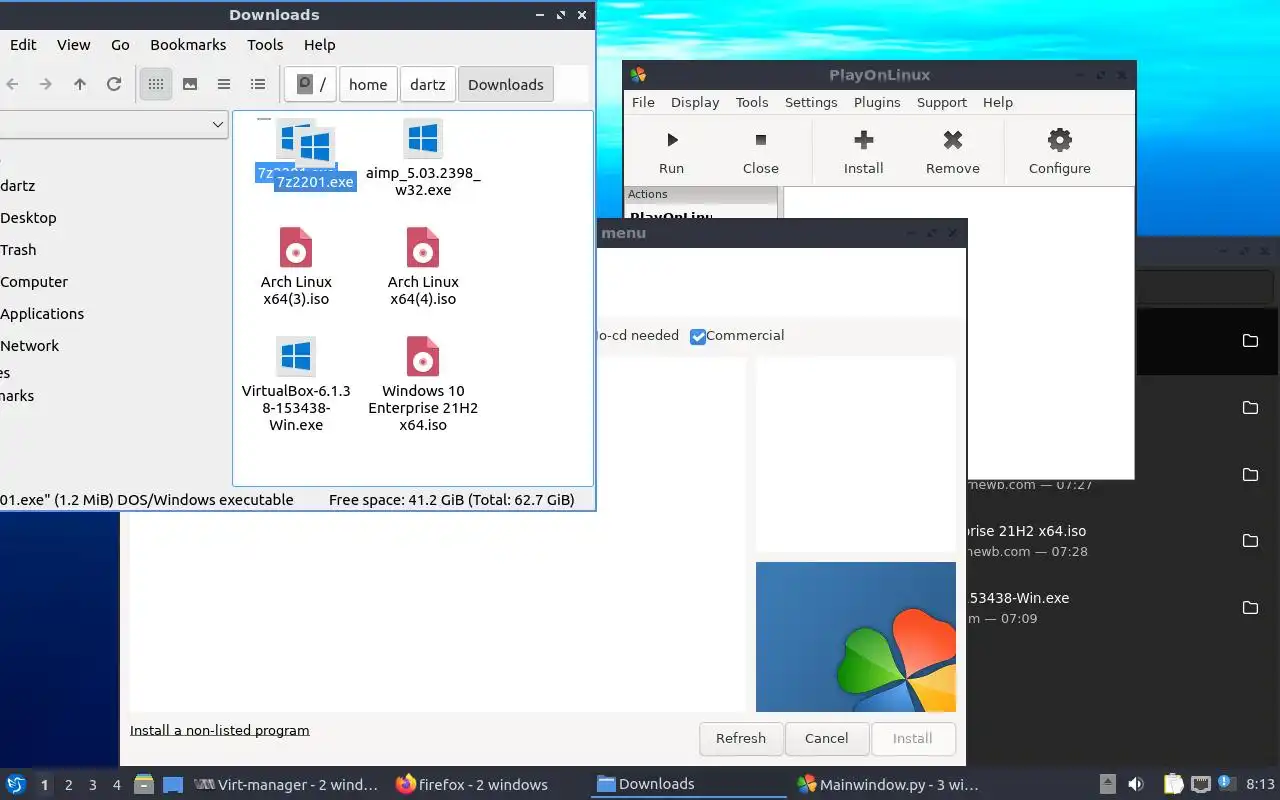
Task: Open firefox windows from the taskbar
Action: [x=472, y=785]
